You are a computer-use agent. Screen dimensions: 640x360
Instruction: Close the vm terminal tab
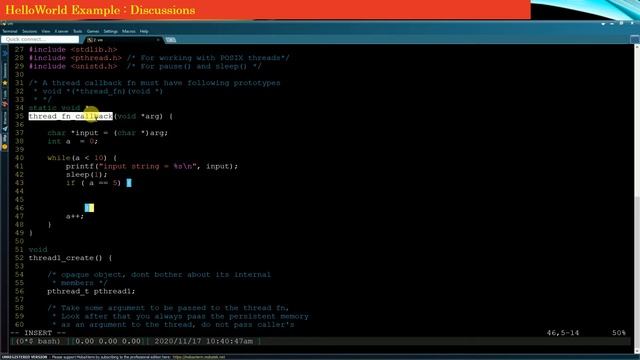[x=158, y=40]
